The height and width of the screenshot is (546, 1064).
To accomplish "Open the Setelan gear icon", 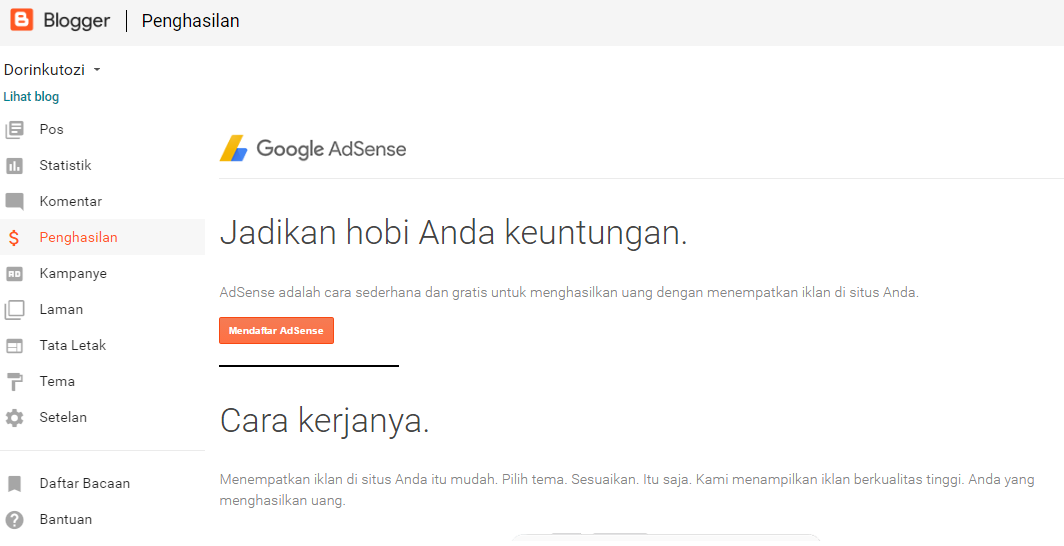I will point(14,418).
